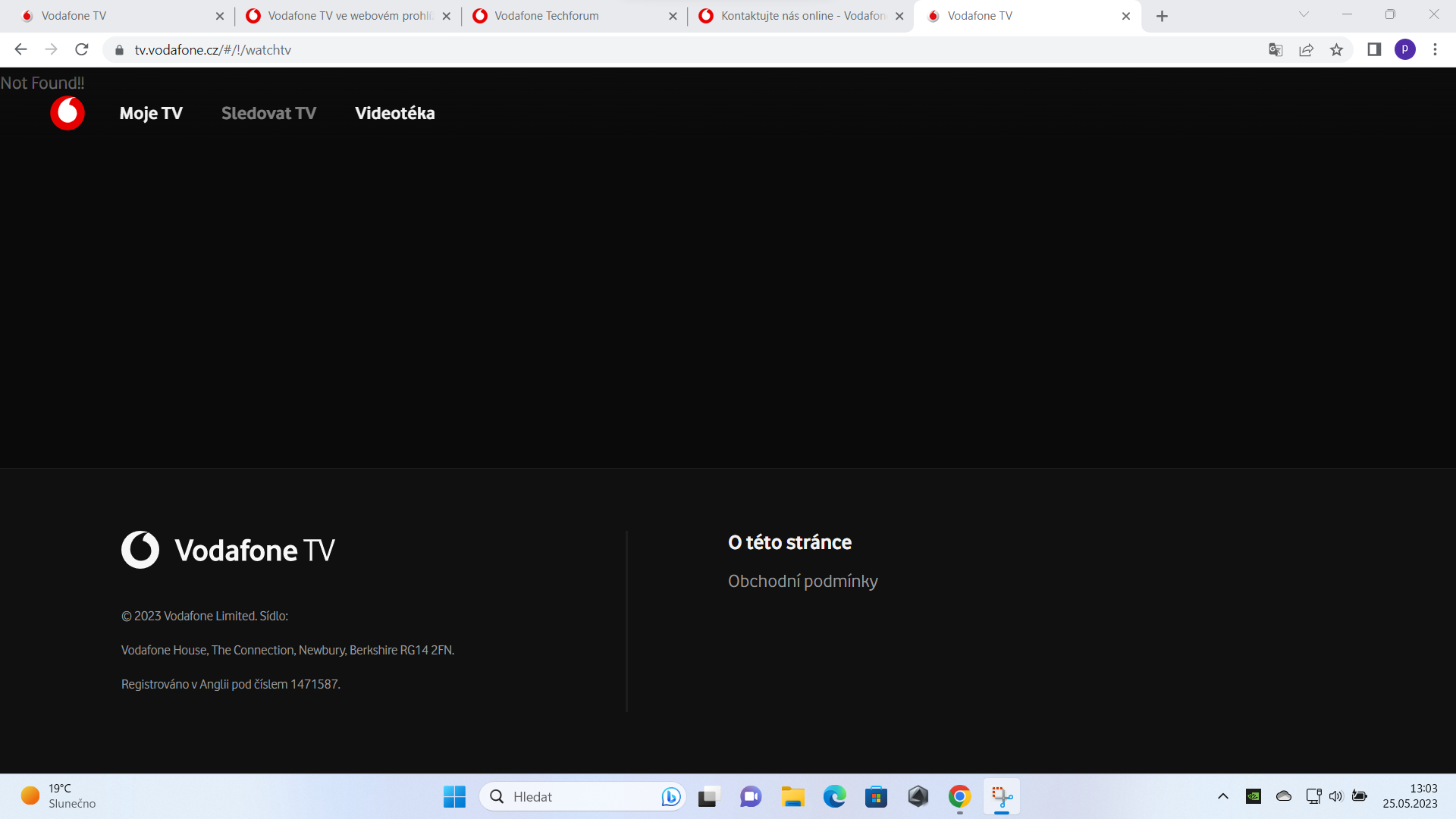Viewport: 1456px width, 819px height.
Task: Close the Vodafone Techforum tab
Action: (673, 16)
